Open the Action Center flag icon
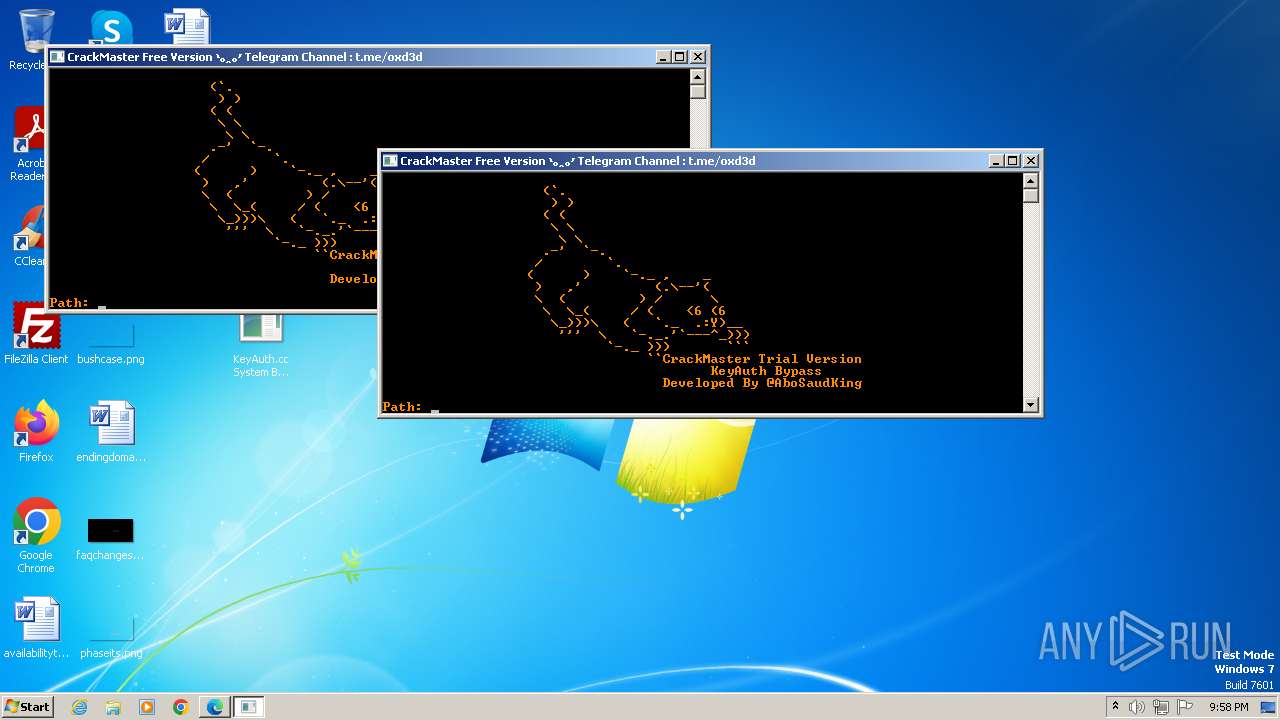 [x=1185, y=707]
